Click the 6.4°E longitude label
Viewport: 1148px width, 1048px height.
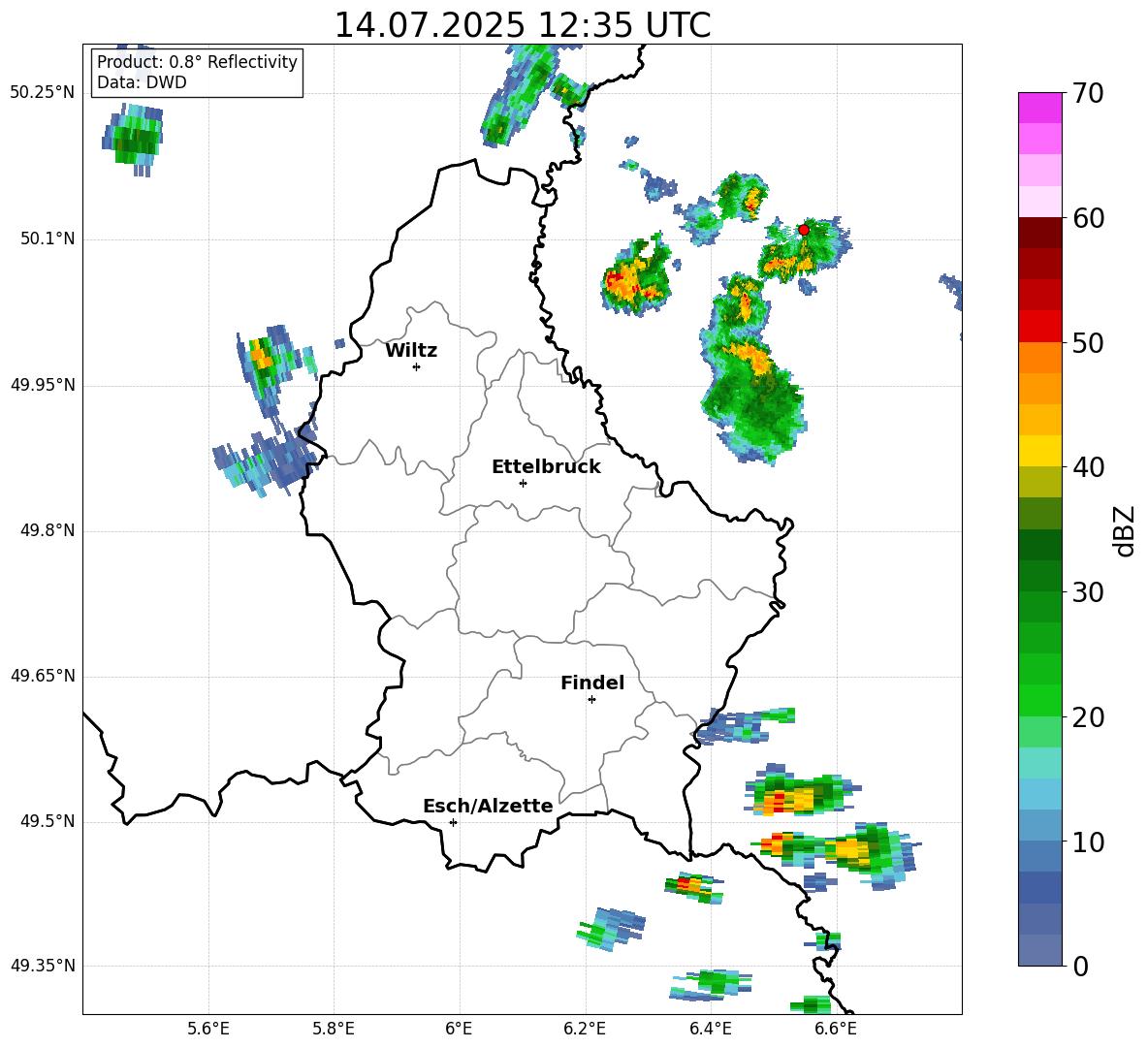[710, 1029]
